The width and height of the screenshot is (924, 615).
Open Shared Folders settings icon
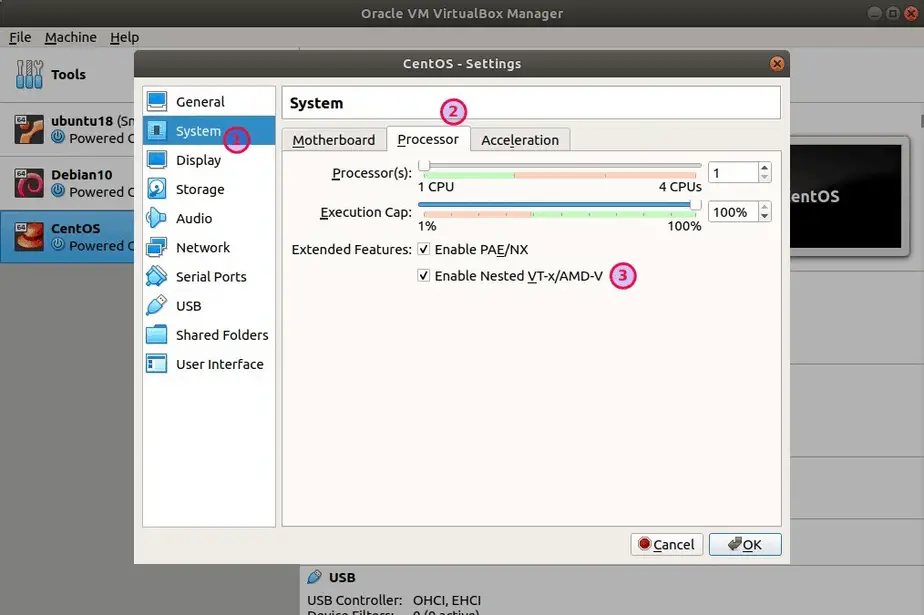tap(157, 335)
